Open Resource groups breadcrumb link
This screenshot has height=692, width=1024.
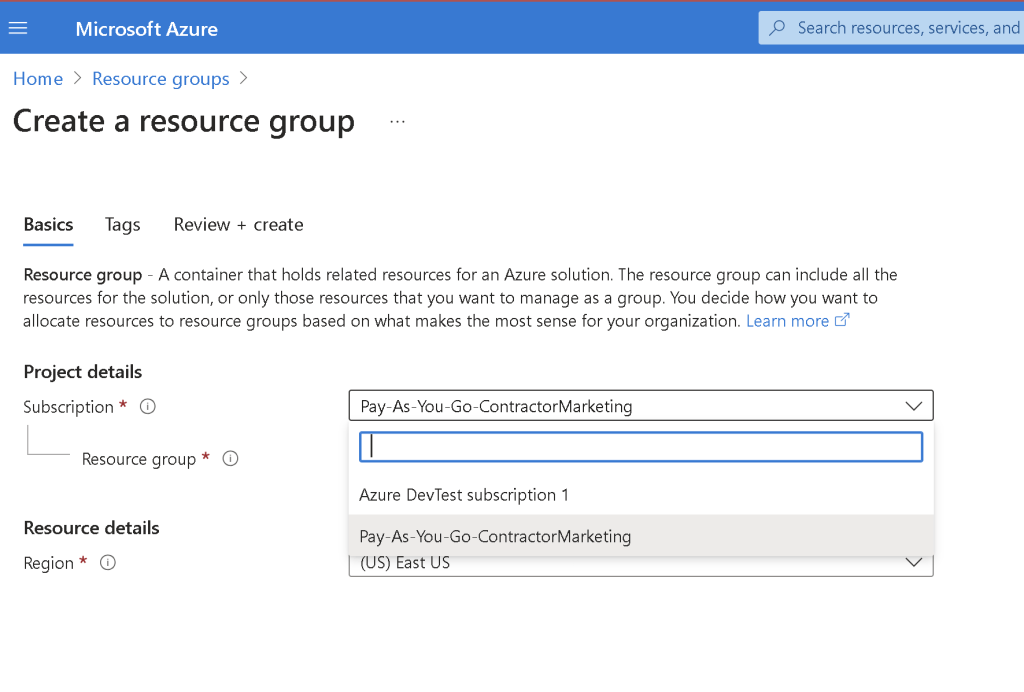tap(161, 79)
